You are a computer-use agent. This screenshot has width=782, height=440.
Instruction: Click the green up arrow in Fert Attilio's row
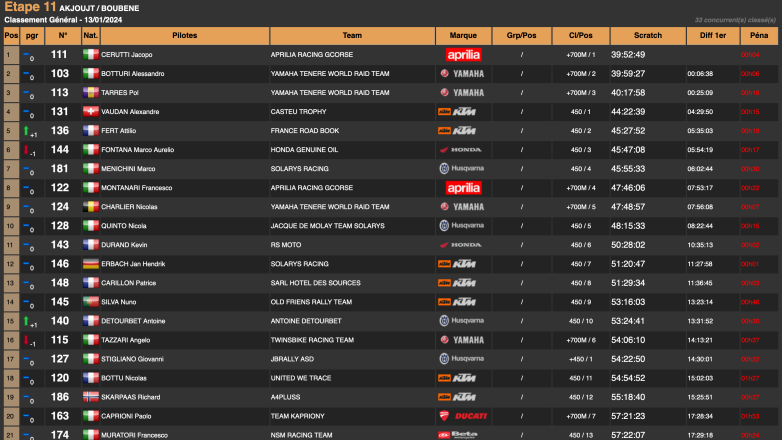pyautogui.click(x=26, y=131)
